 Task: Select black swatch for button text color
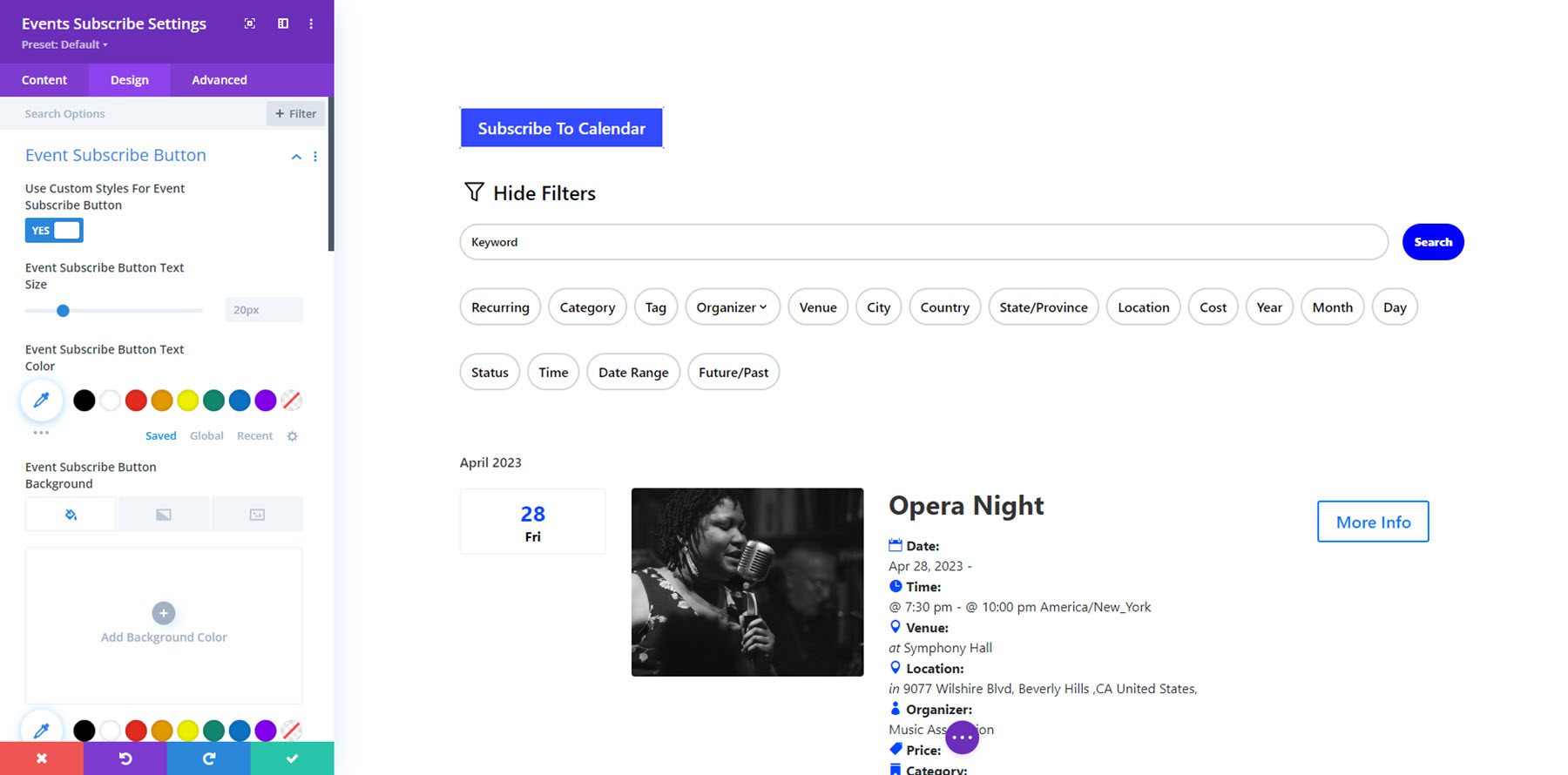pyautogui.click(x=84, y=401)
